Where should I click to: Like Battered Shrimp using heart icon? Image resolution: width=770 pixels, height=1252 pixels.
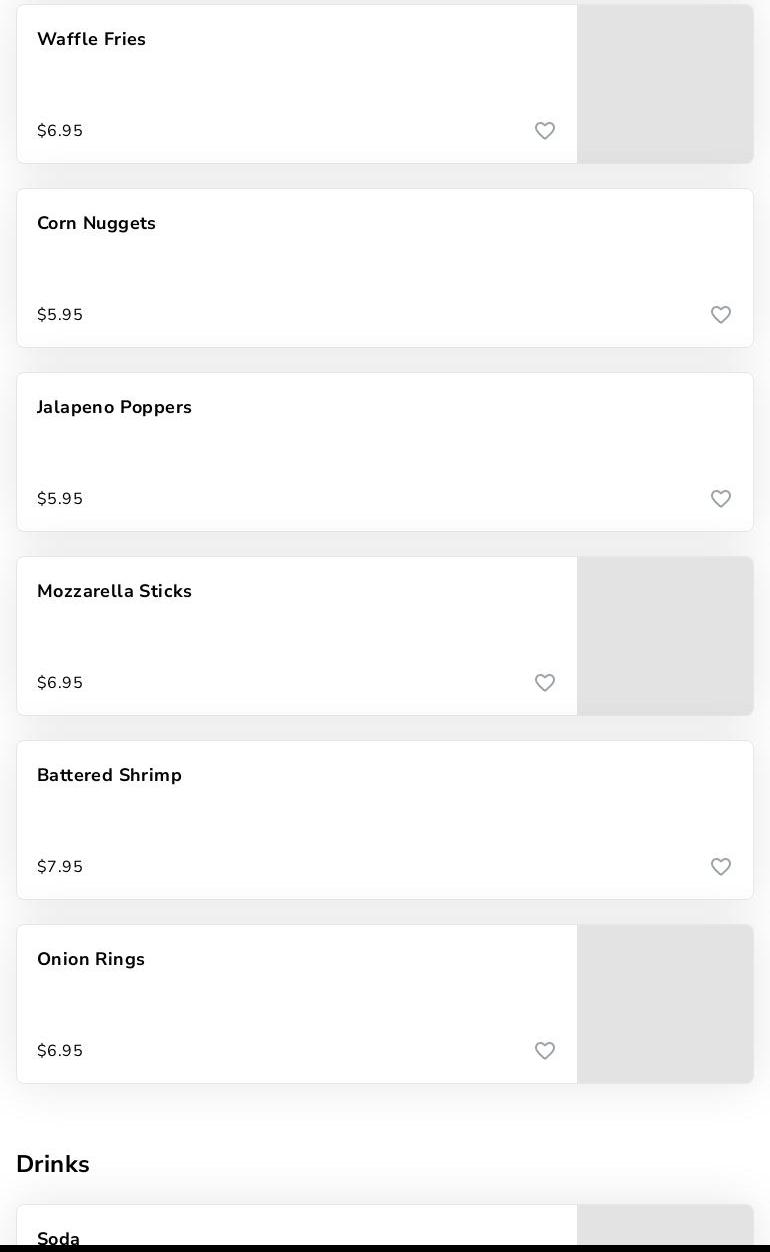coord(721,867)
